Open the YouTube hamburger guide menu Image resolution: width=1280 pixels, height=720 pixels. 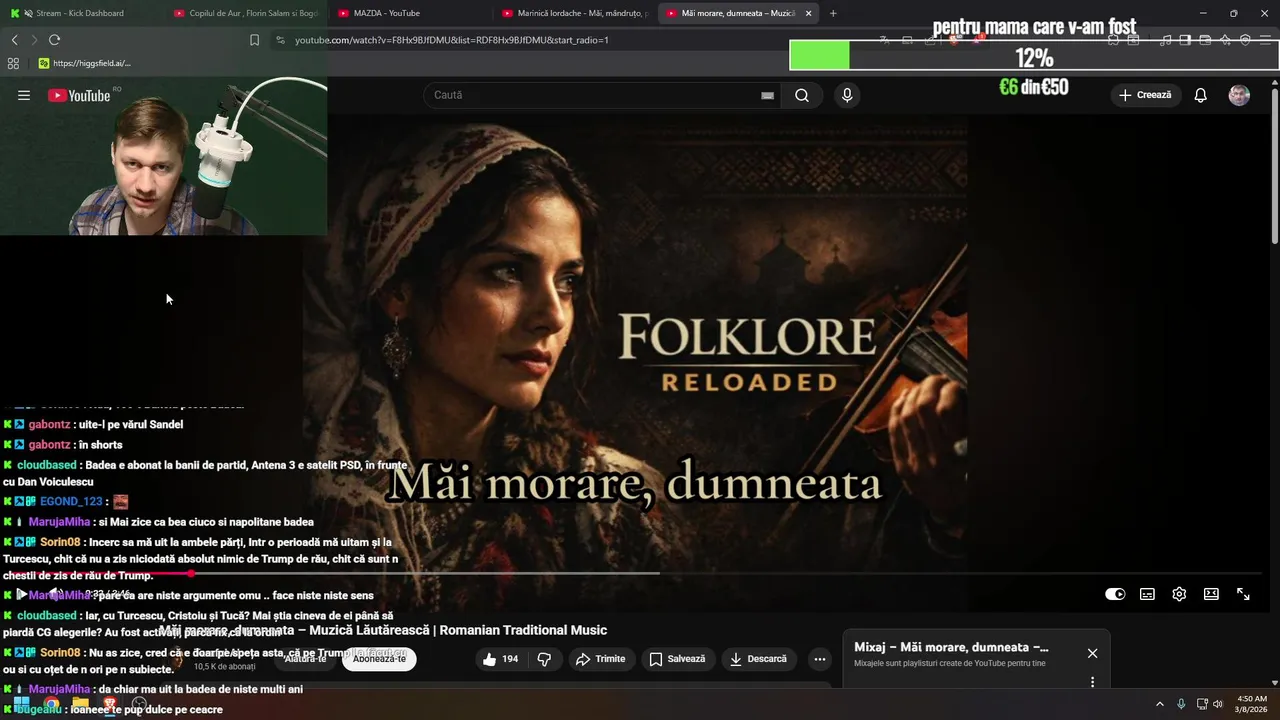(x=24, y=95)
